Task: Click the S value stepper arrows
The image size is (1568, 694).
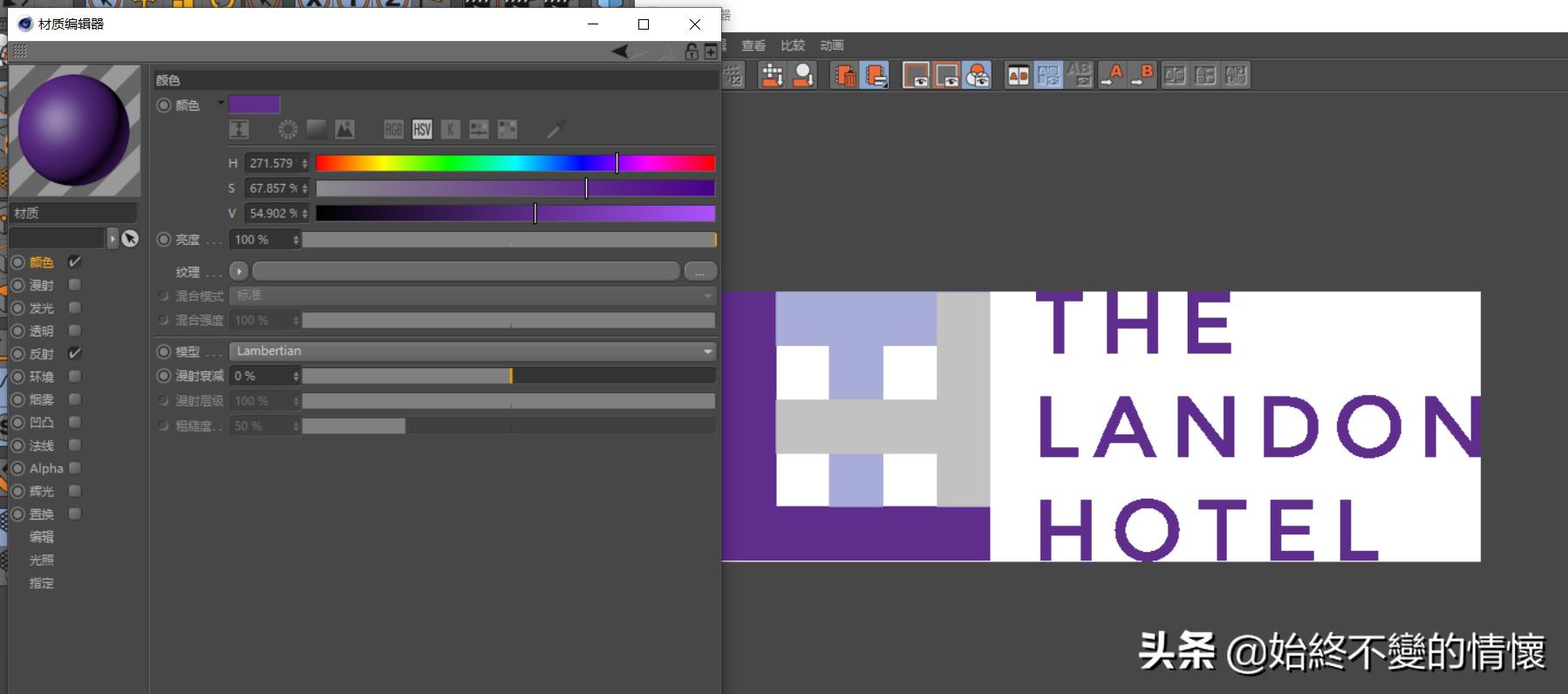Action: point(304,188)
